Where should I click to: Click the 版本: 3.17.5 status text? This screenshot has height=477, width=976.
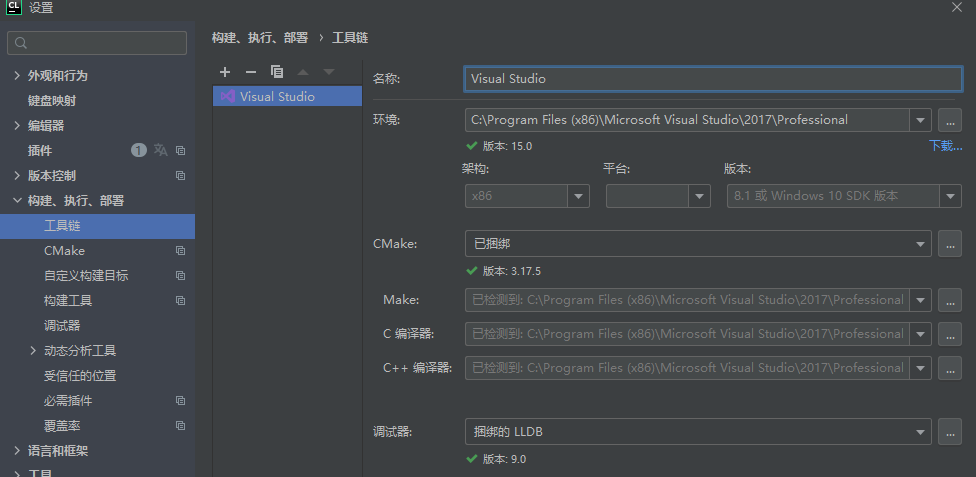512,272
